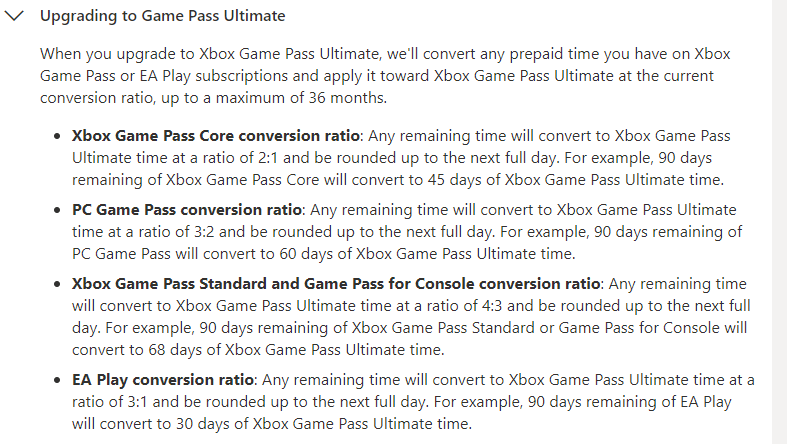The height and width of the screenshot is (444, 787).
Task: Click the bullet before Xbox Game Pass Core
Action: [x=57, y=136]
